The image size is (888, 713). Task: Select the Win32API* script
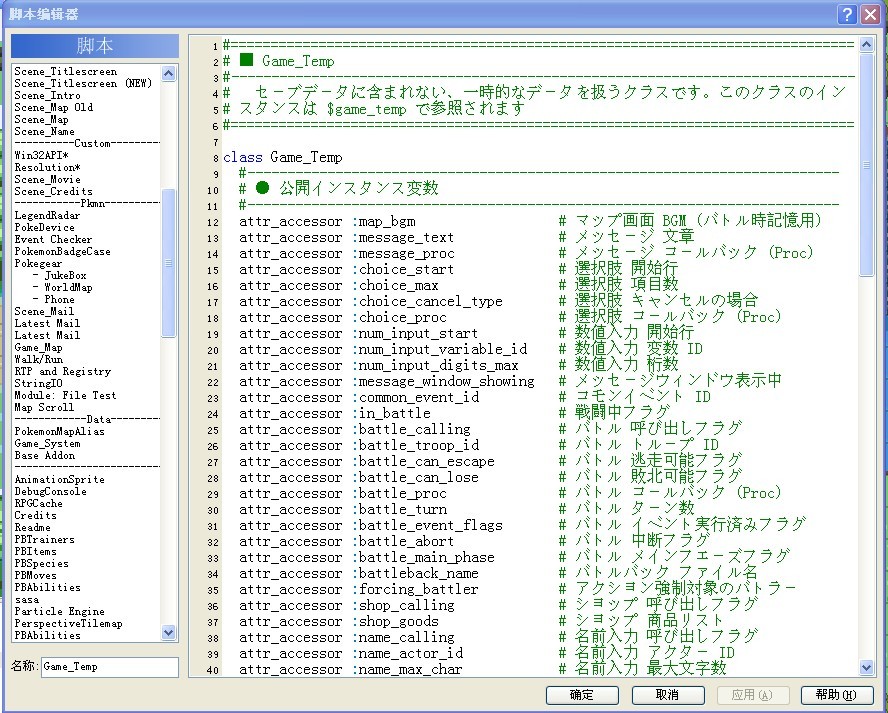[41, 155]
